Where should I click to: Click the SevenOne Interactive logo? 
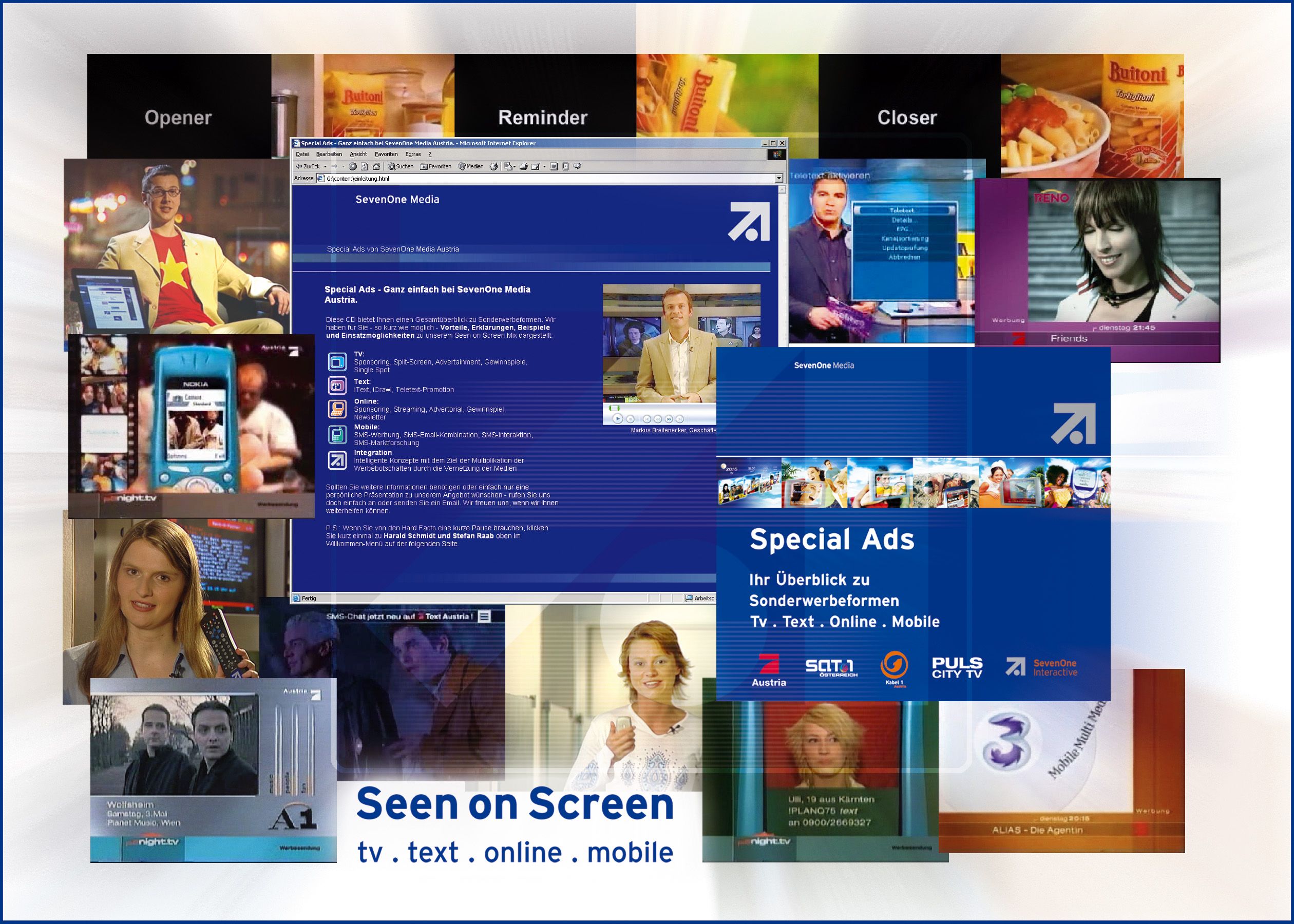[x=1041, y=667]
